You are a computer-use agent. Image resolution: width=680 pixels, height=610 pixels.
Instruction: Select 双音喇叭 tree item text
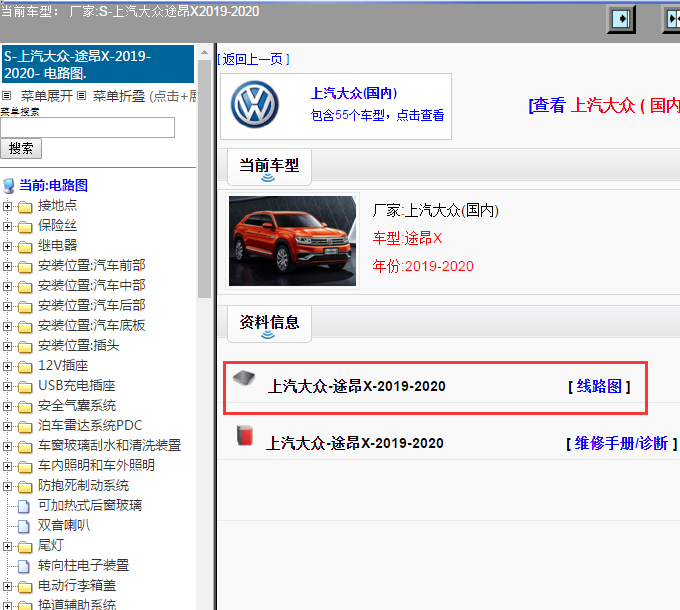(64, 525)
